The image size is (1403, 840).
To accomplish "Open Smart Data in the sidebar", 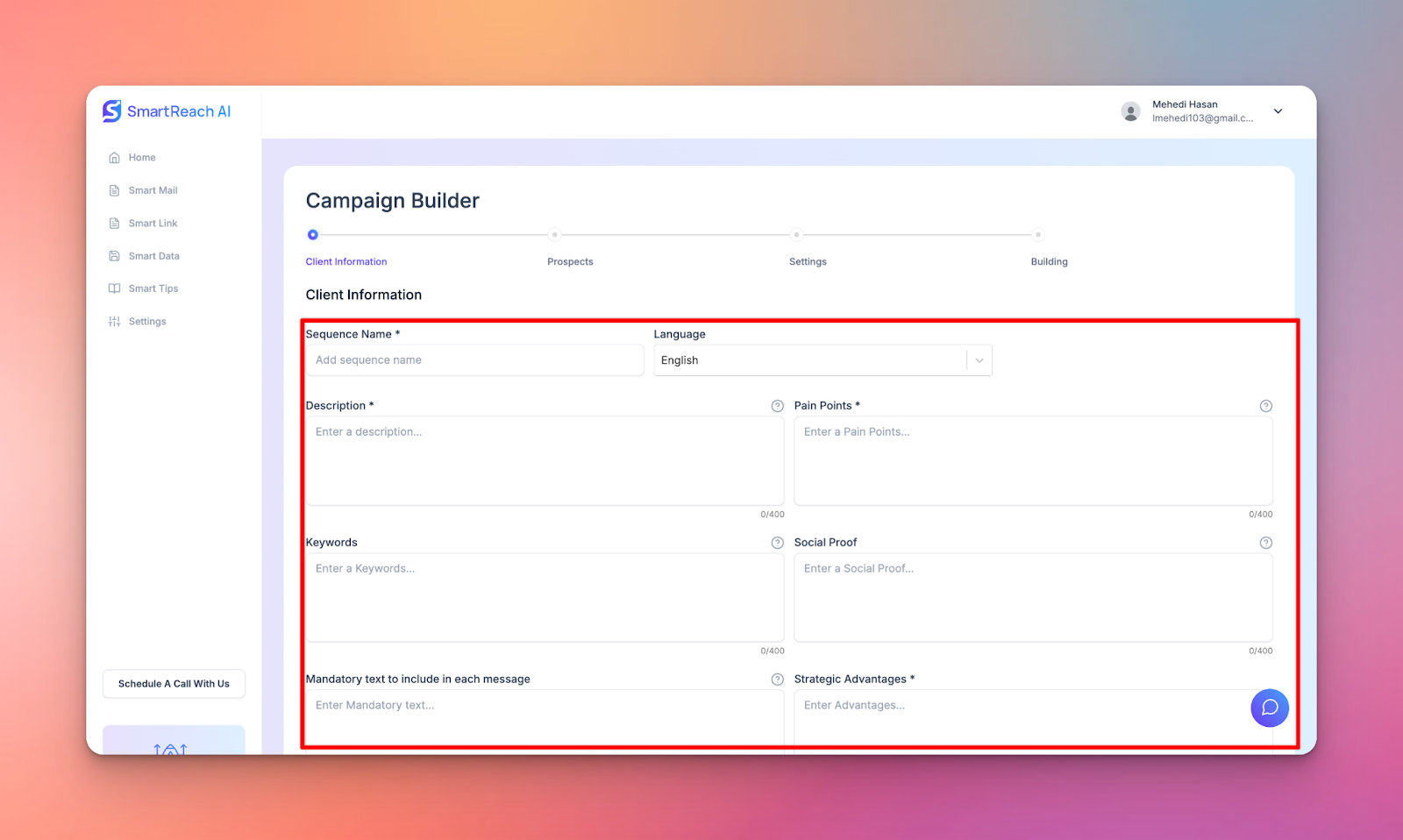I will click(154, 256).
